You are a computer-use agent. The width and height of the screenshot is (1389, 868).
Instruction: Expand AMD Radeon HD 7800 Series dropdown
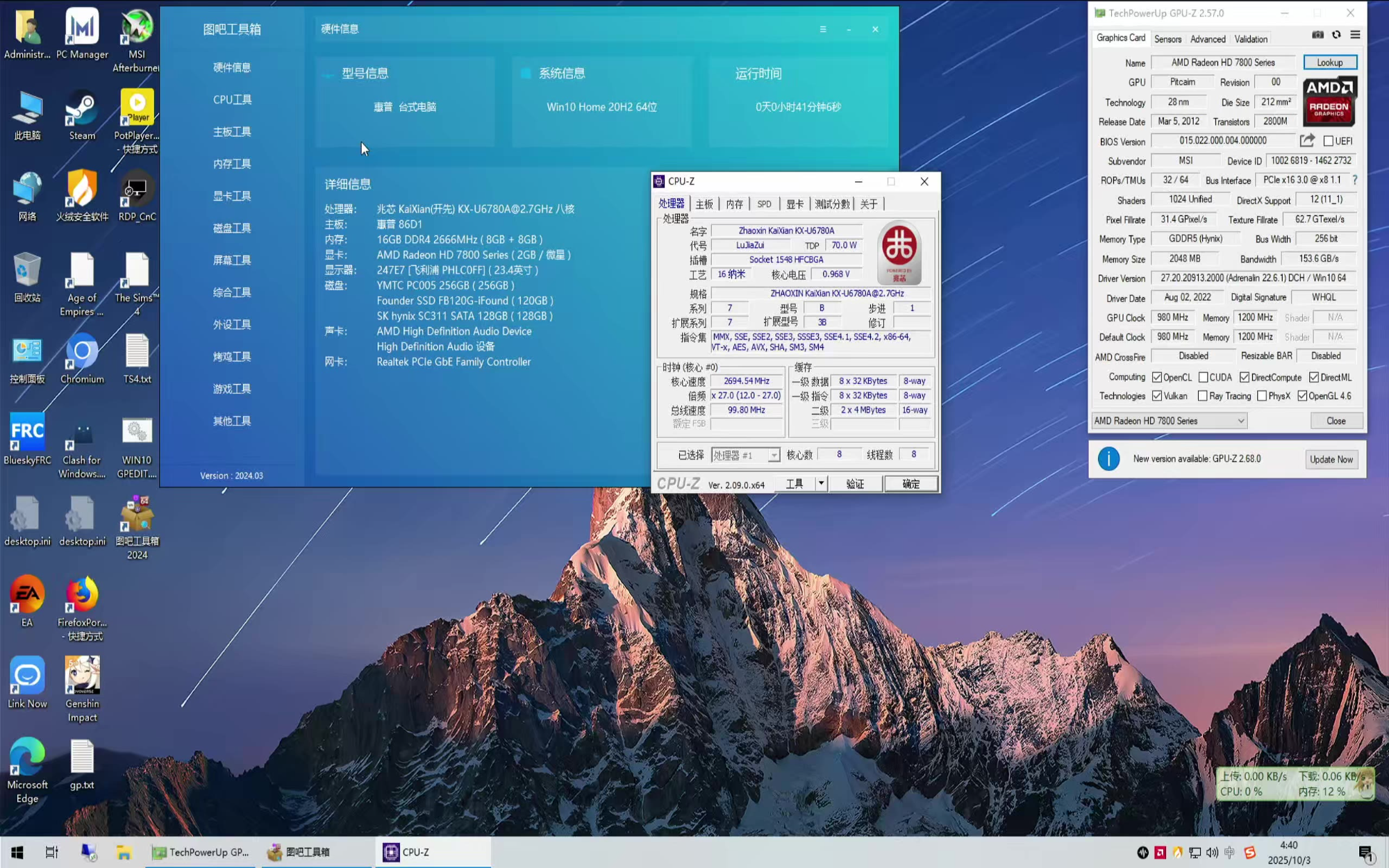[x=1240, y=421]
